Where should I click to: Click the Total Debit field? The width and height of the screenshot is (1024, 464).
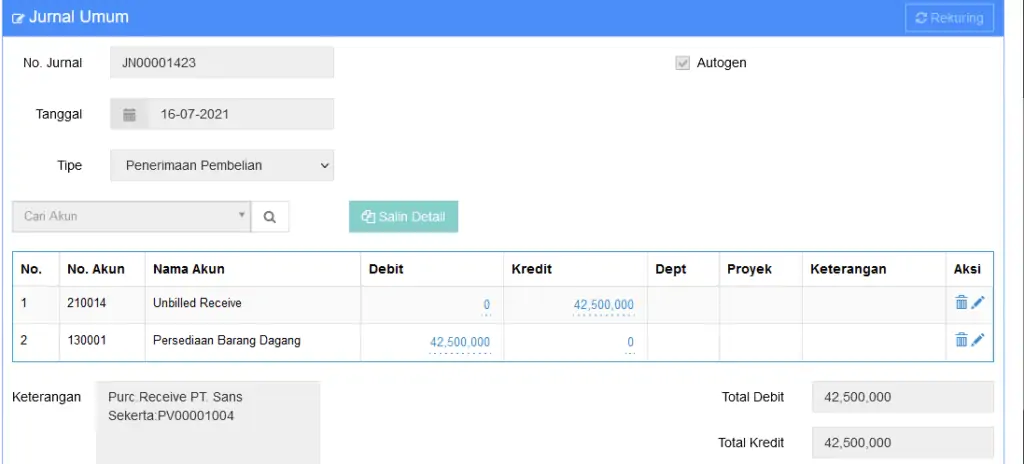pos(903,397)
